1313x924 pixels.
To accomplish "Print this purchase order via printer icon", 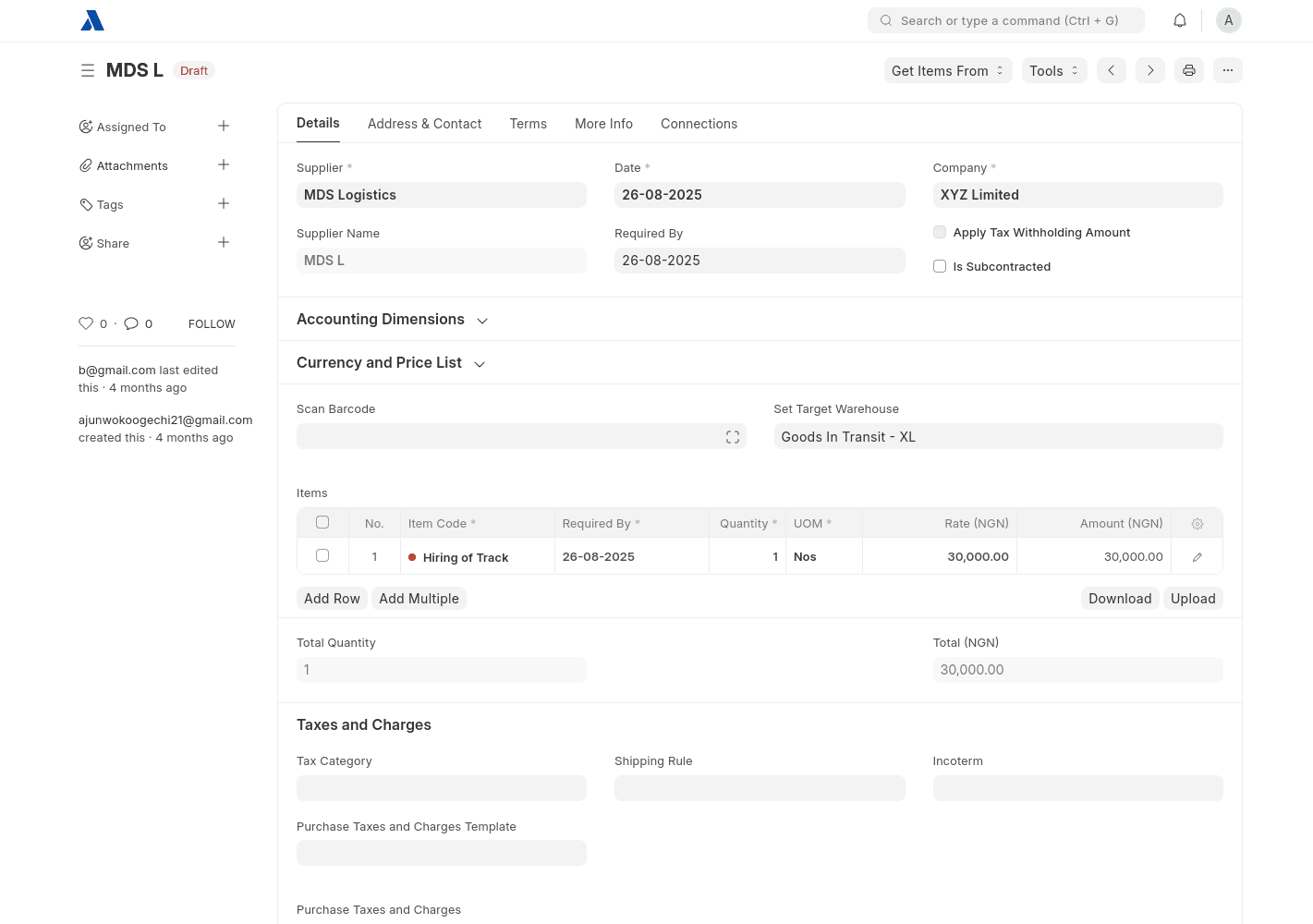I will point(1189,70).
